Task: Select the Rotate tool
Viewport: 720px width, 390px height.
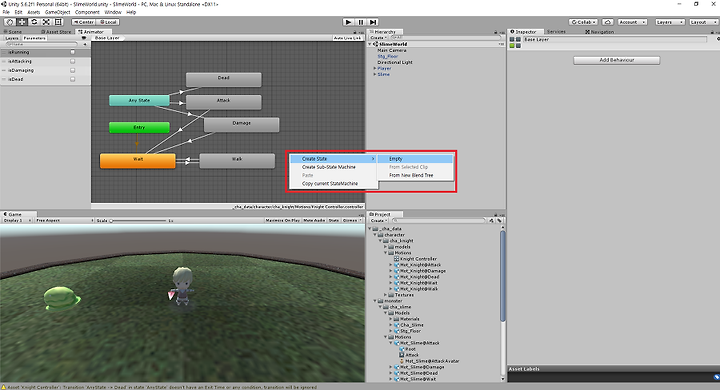Action: coord(34,22)
